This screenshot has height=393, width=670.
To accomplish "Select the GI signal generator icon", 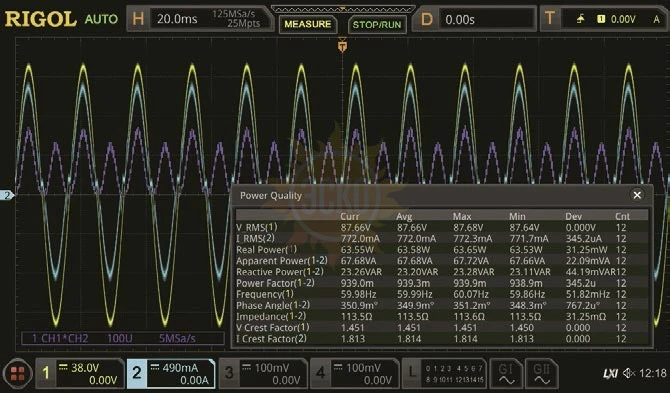I will 506,373.
